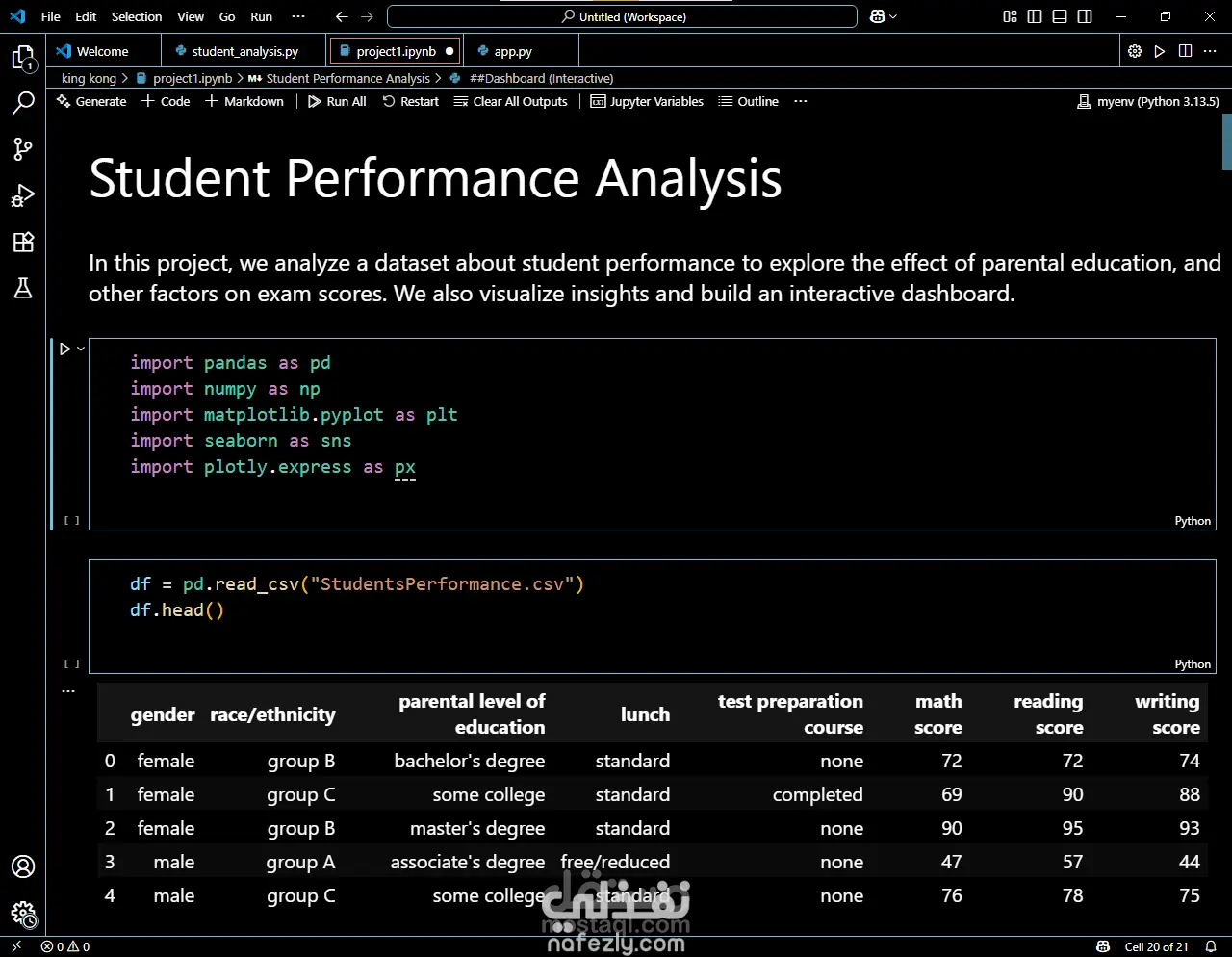
Task: Open Copilot chat from title bar icon
Action: click(x=877, y=16)
